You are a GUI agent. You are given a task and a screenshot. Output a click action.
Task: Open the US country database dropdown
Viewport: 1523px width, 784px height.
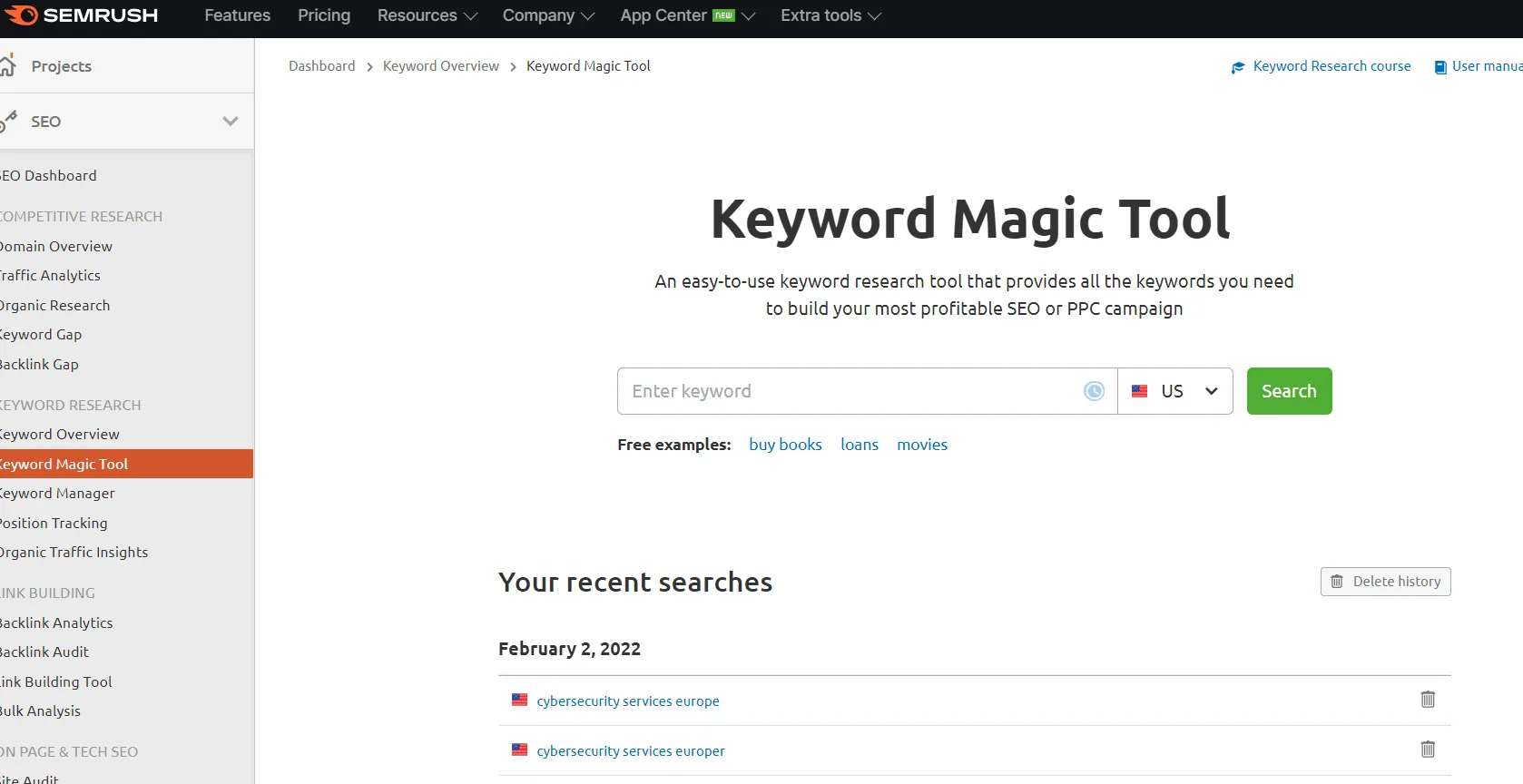pos(1175,391)
